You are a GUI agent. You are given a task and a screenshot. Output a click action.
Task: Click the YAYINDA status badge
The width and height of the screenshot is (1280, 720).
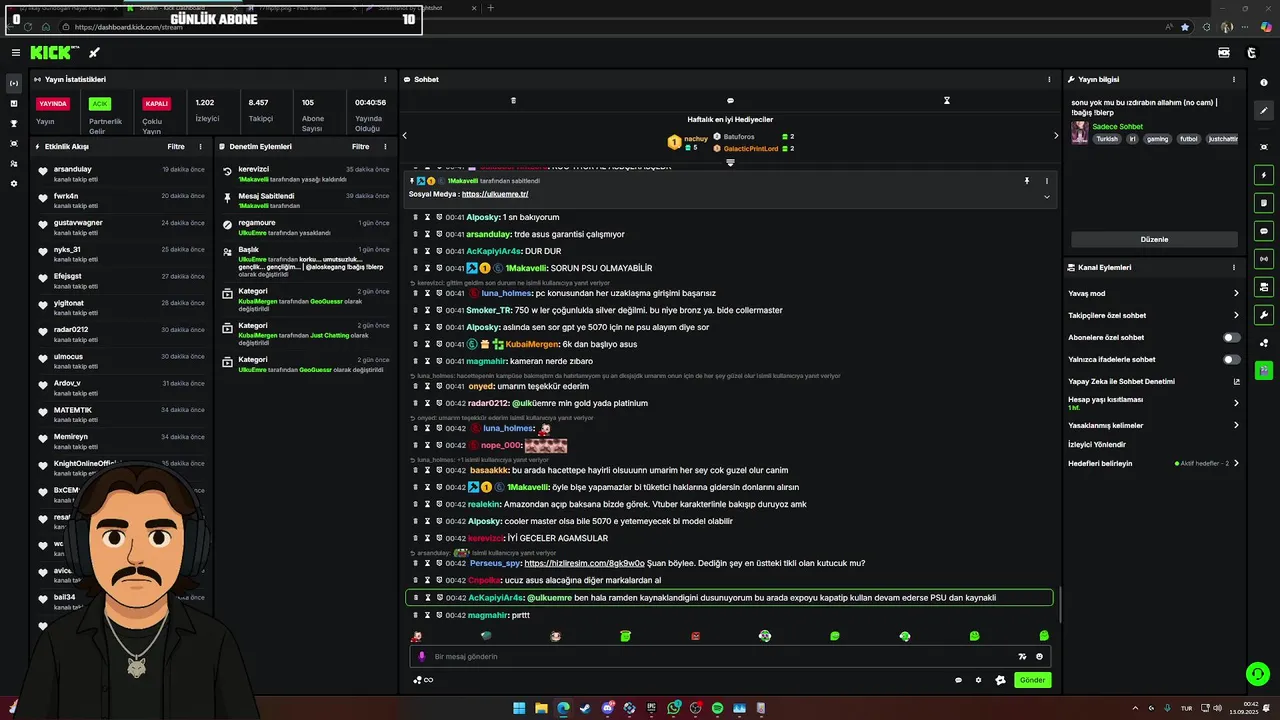(x=53, y=103)
